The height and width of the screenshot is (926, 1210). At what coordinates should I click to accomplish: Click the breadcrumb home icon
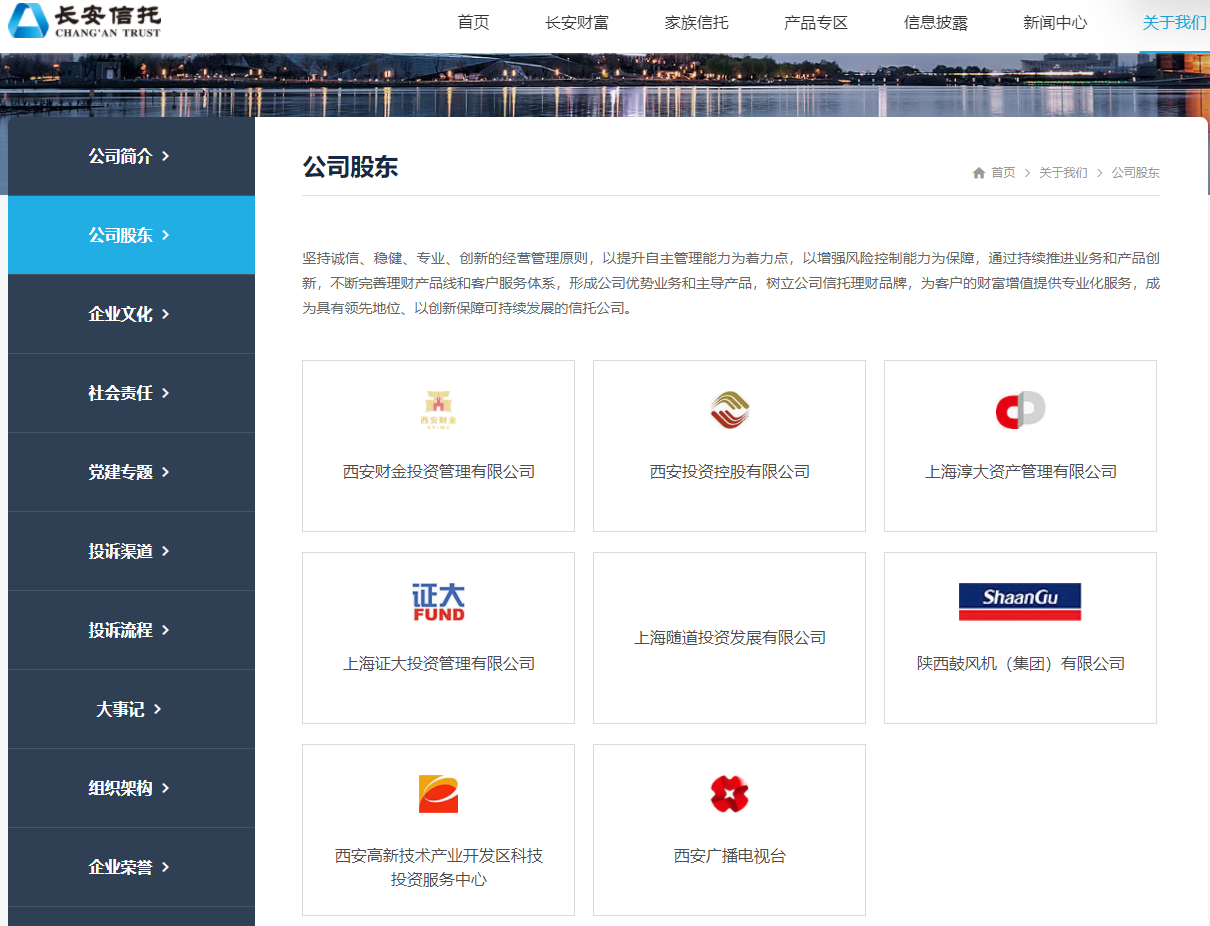pyautogui.click(x=979, y=173)
